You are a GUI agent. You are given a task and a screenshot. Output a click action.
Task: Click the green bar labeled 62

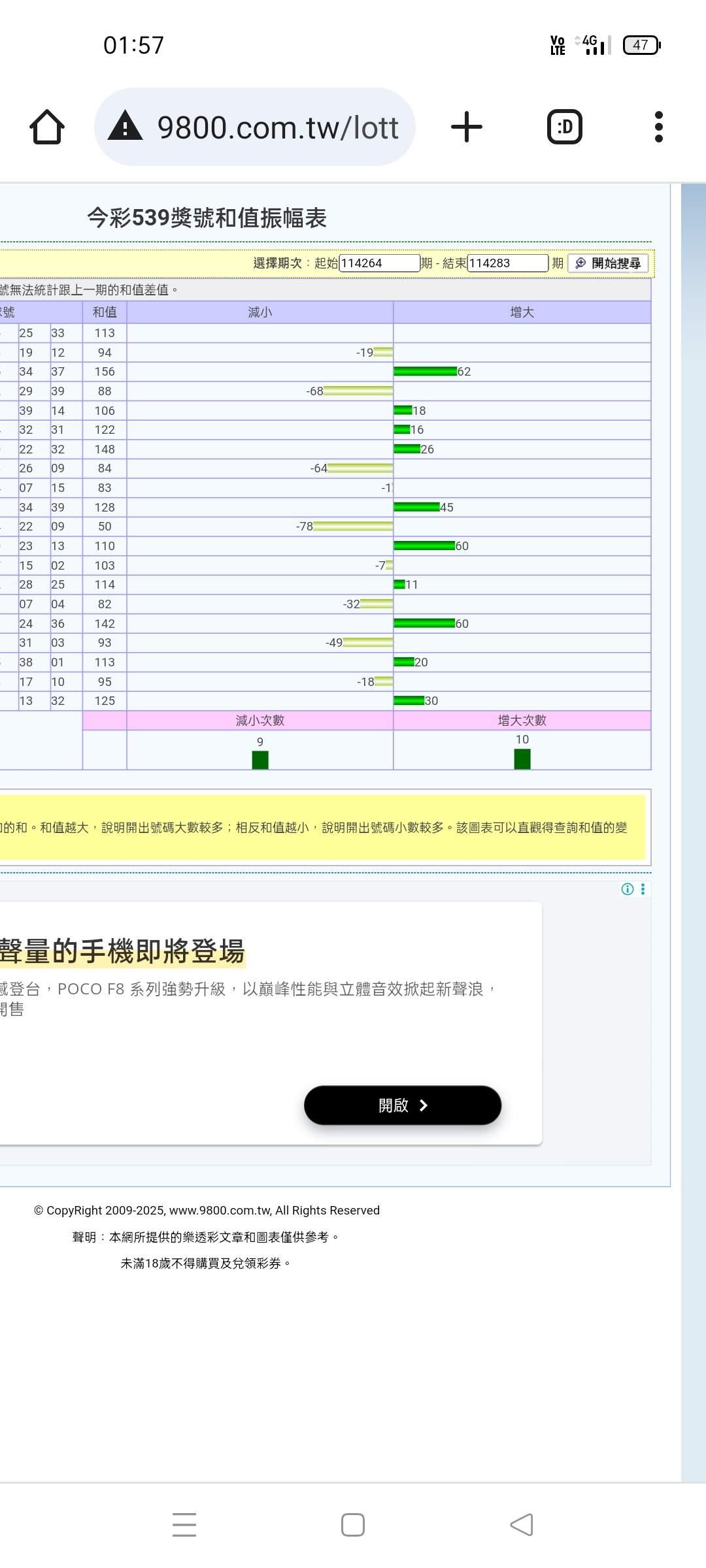coord(425,372)
